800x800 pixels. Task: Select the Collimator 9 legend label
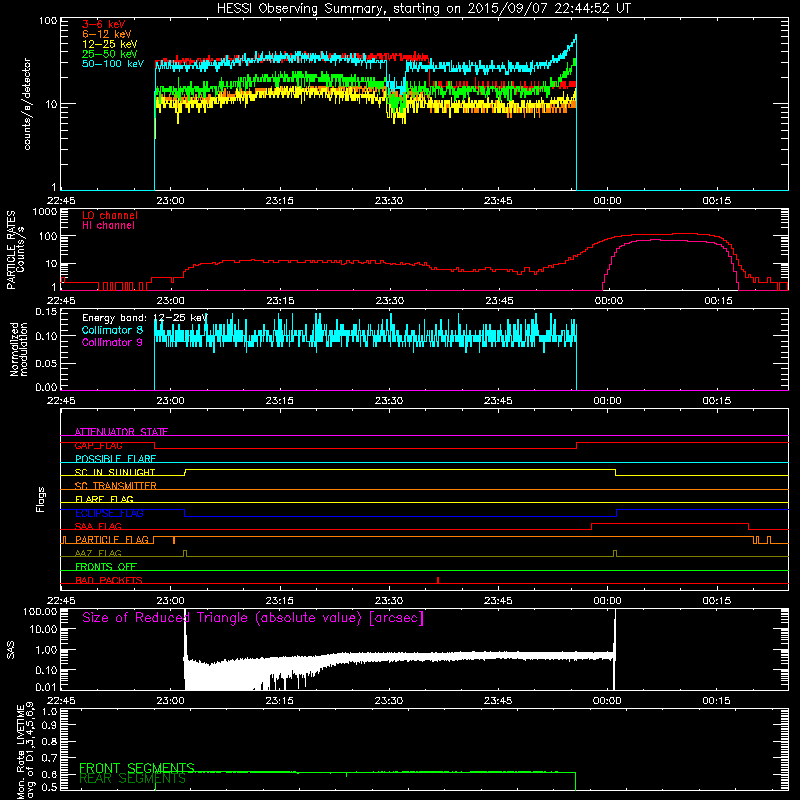113,342
